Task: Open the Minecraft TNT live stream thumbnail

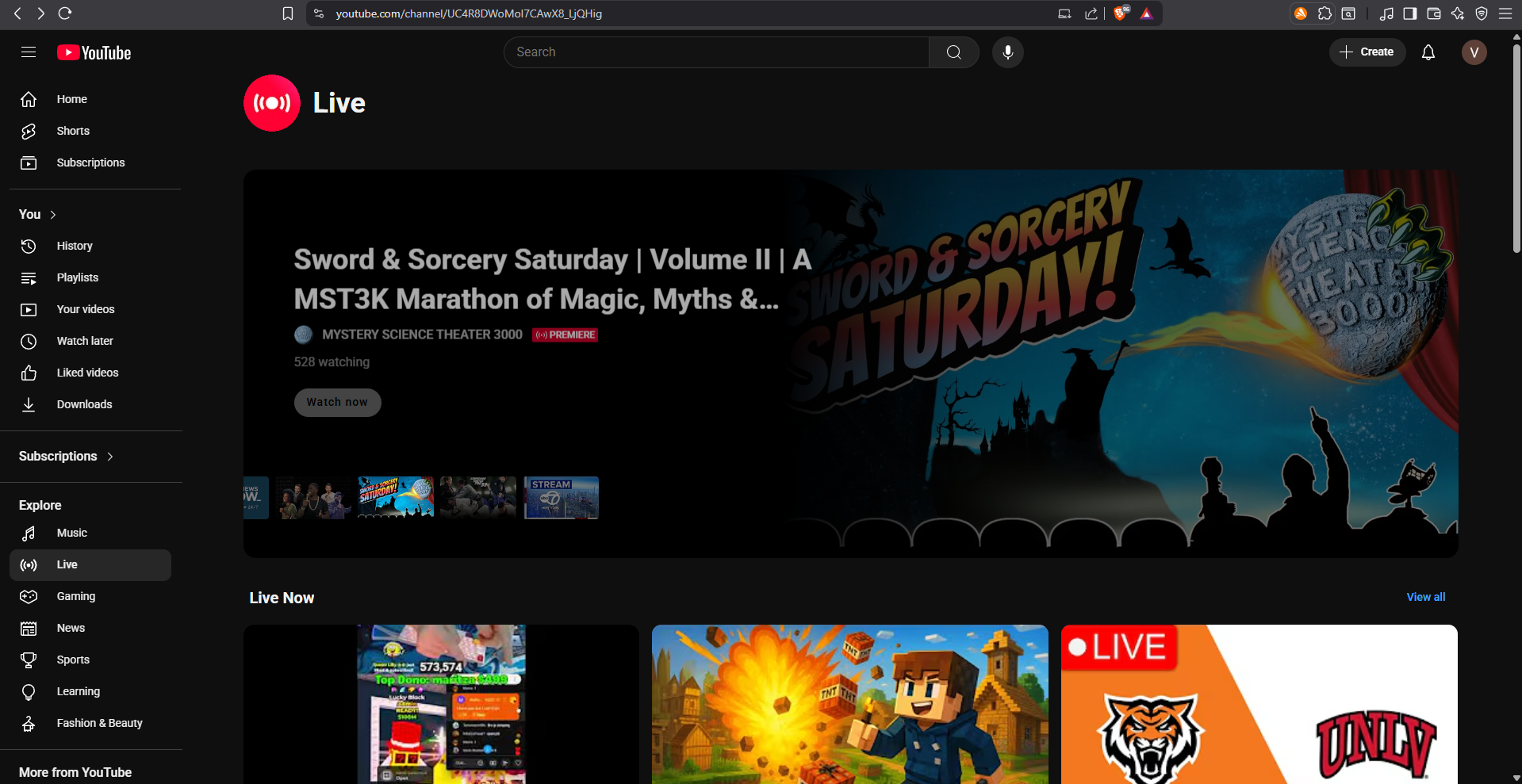Action: click(850, 704)
